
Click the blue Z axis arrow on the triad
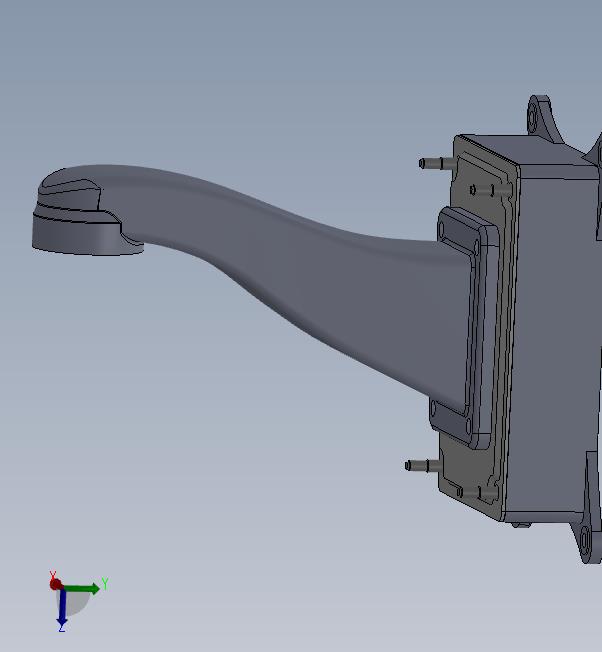(62, 608)
